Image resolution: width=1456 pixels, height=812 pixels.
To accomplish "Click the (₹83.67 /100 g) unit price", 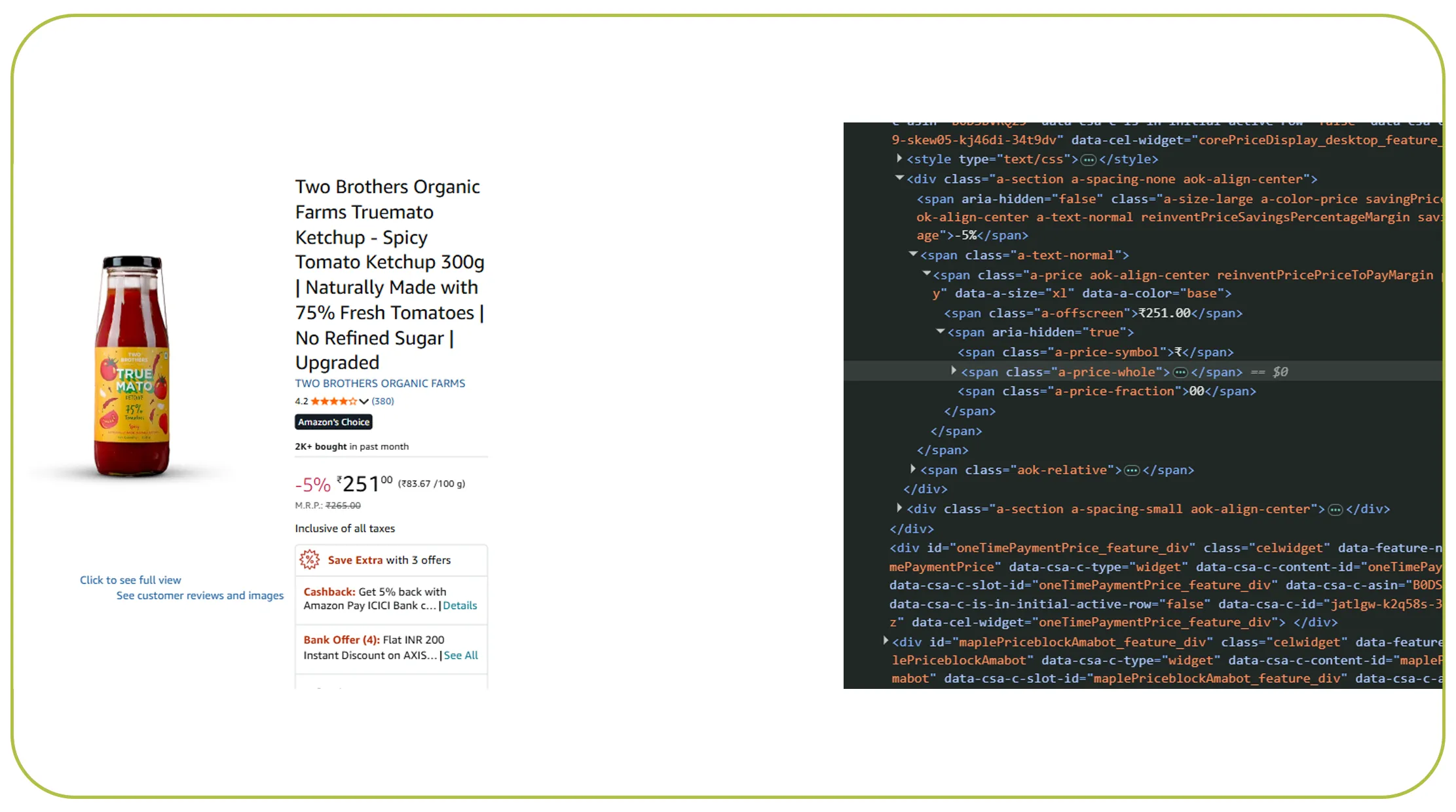I will pyautogui.click(x=432, y=484).
